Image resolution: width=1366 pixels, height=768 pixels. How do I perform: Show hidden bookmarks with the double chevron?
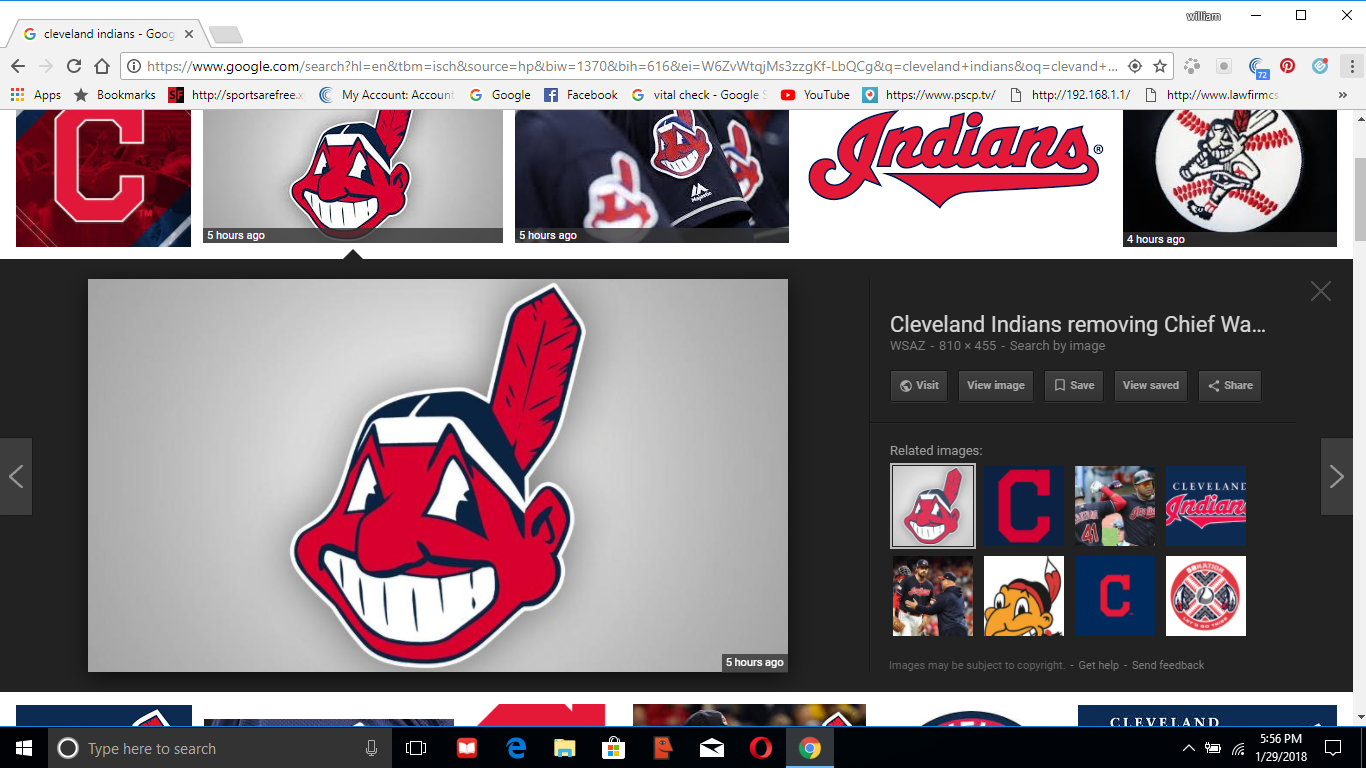(x=1343, y=95)
